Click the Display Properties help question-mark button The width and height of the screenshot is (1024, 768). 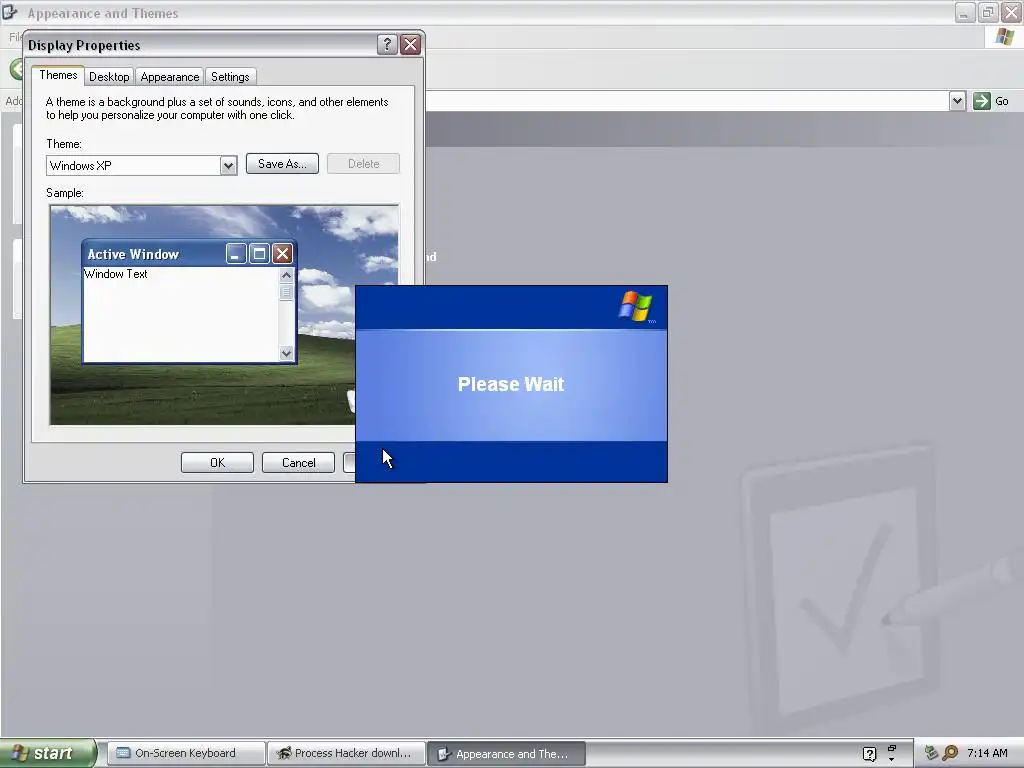(x=387, y=44)
